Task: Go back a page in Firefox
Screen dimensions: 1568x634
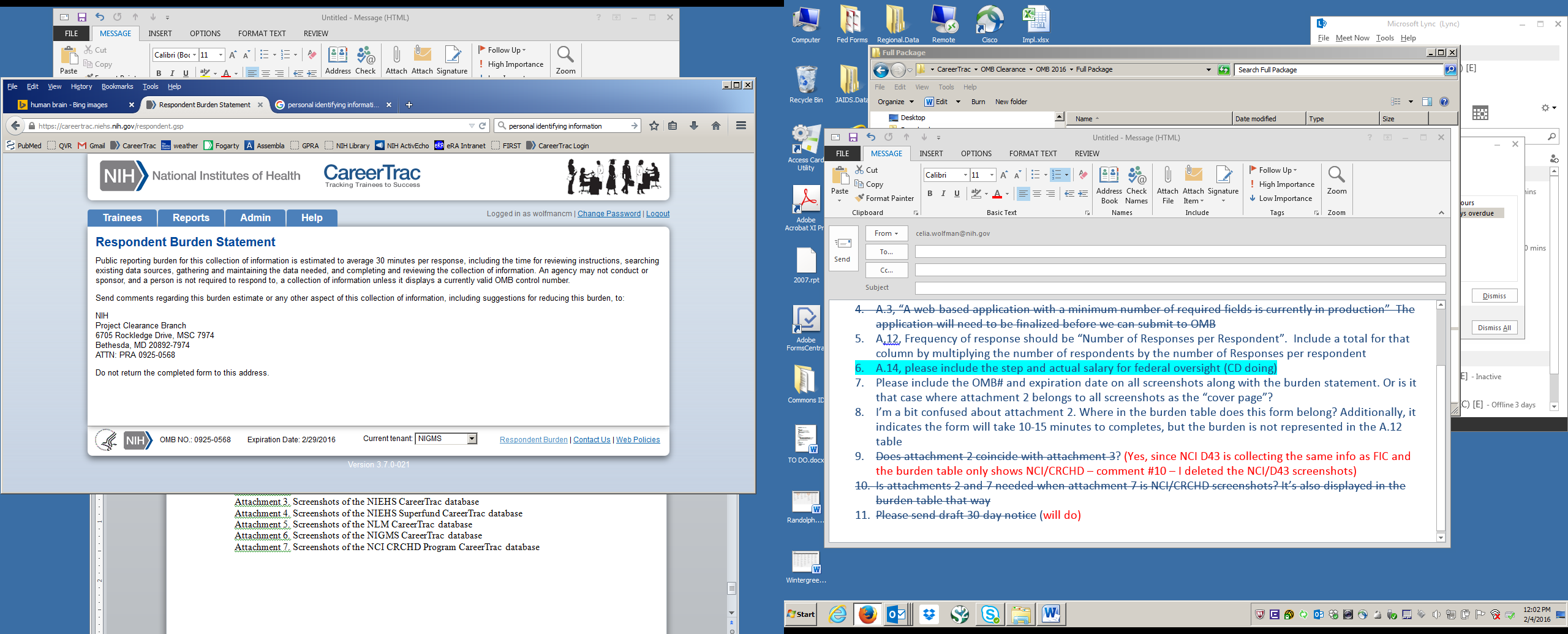Action: pos(16,126)
